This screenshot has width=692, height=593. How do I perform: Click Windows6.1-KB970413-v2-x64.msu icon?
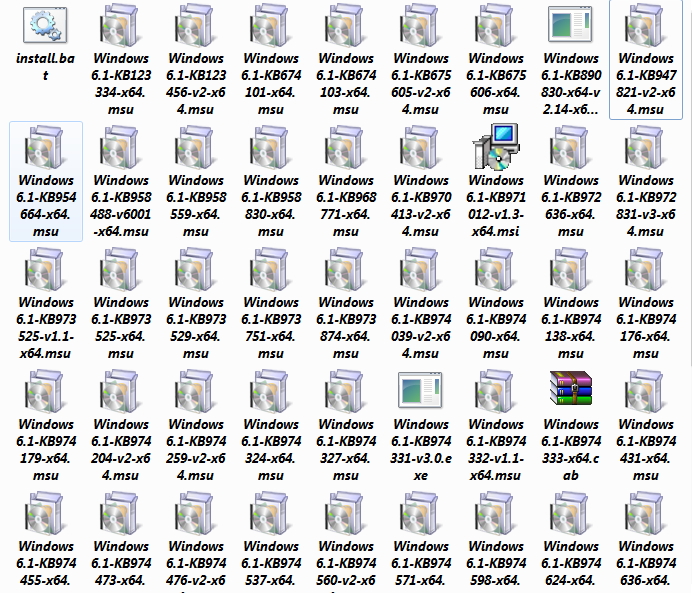coord(421,147)
